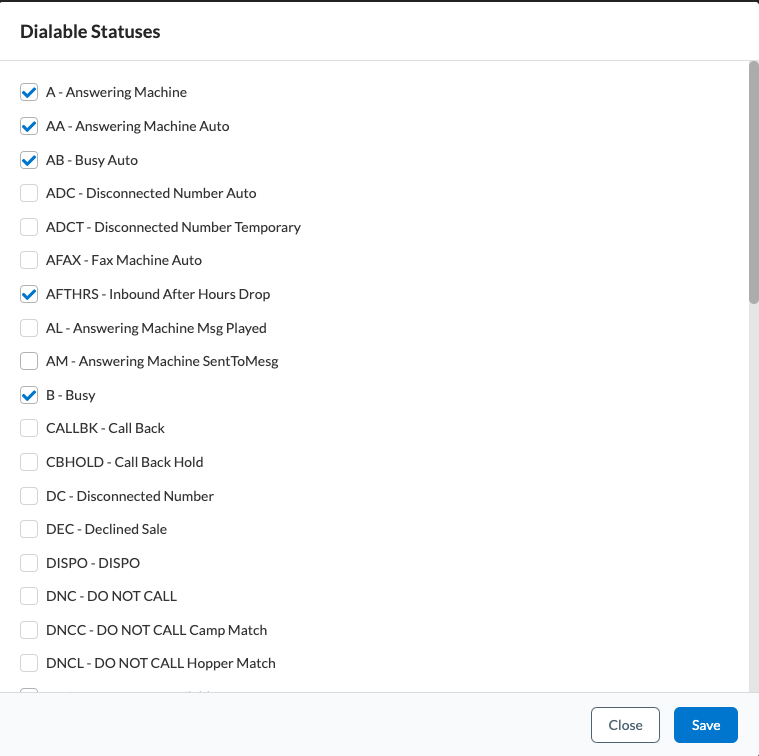Click 'AFAX - Fax Machine Auto' label text
The width and height of the screenshot is (759, 756).
[x=124, y=260]
